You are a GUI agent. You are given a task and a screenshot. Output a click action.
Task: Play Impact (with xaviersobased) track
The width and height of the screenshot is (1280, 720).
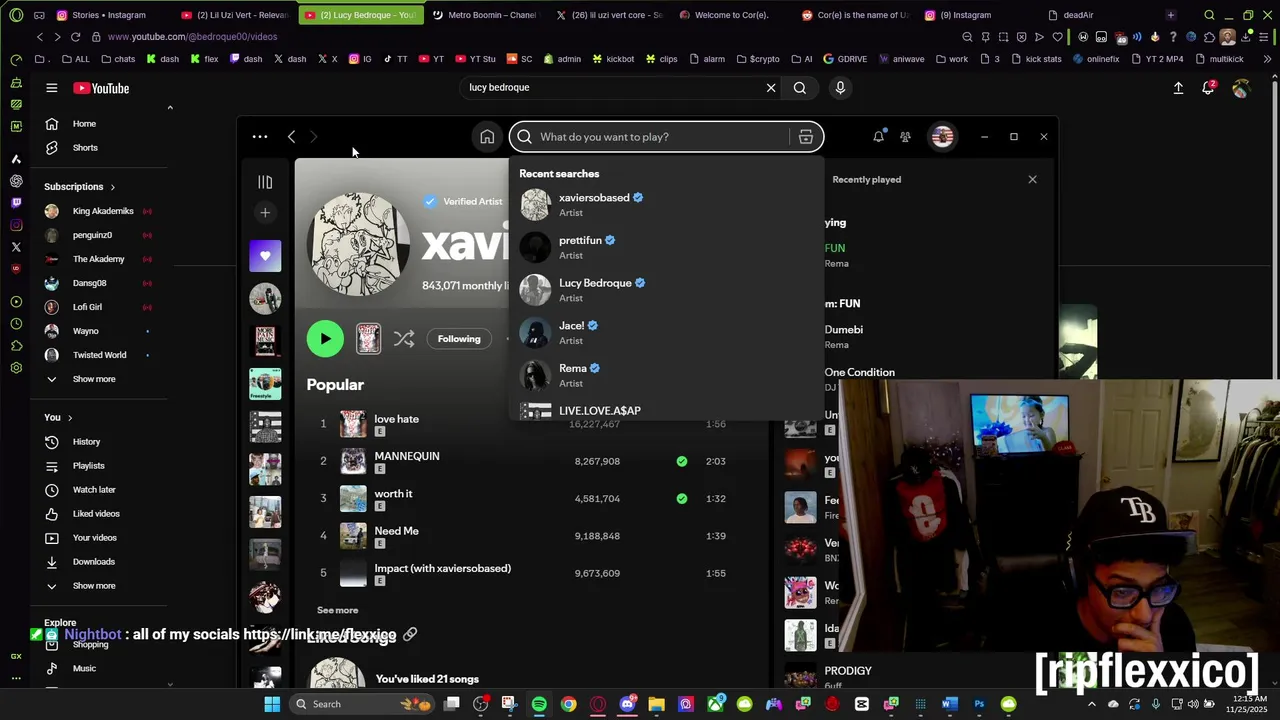(442, 568)
